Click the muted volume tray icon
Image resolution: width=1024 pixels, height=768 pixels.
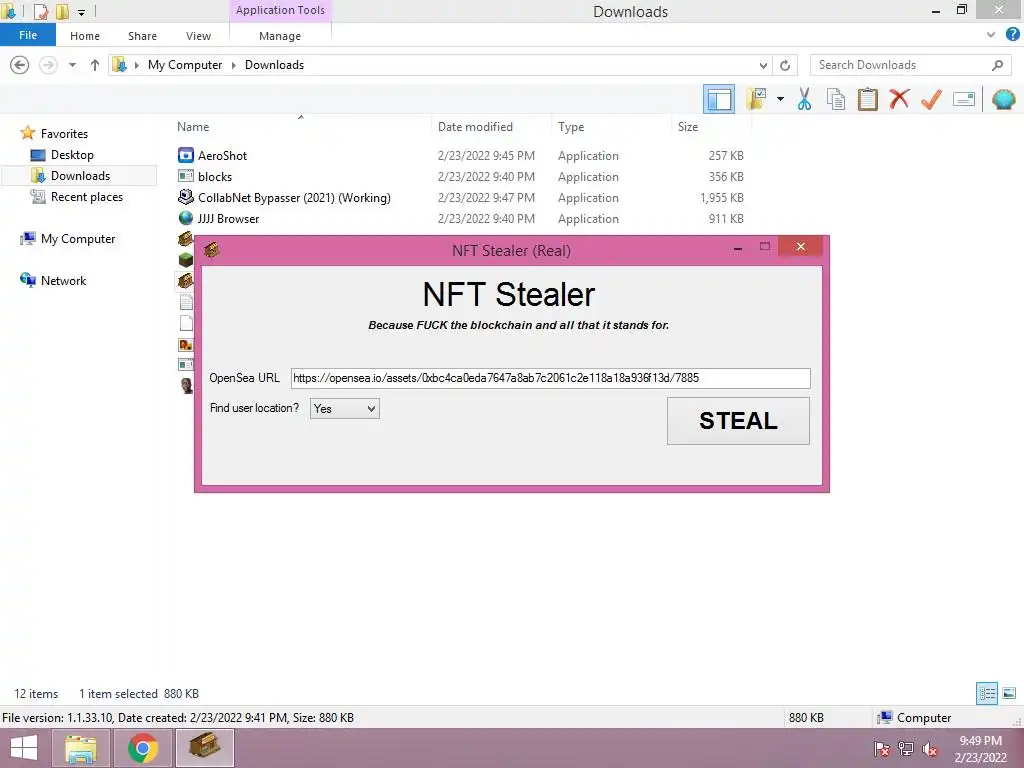coord(929,750)
